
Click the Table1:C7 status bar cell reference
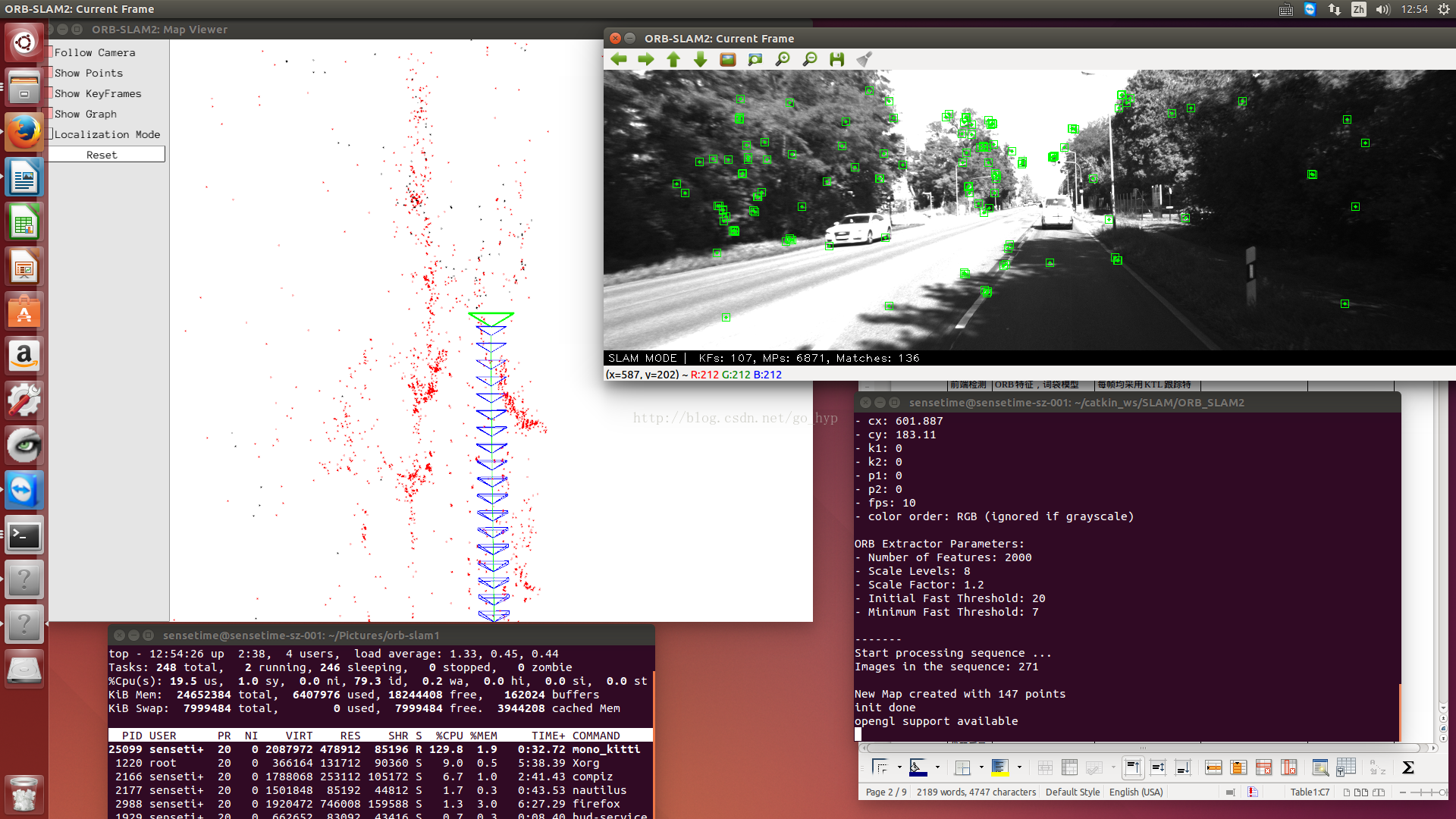(x=1310, y=792)
